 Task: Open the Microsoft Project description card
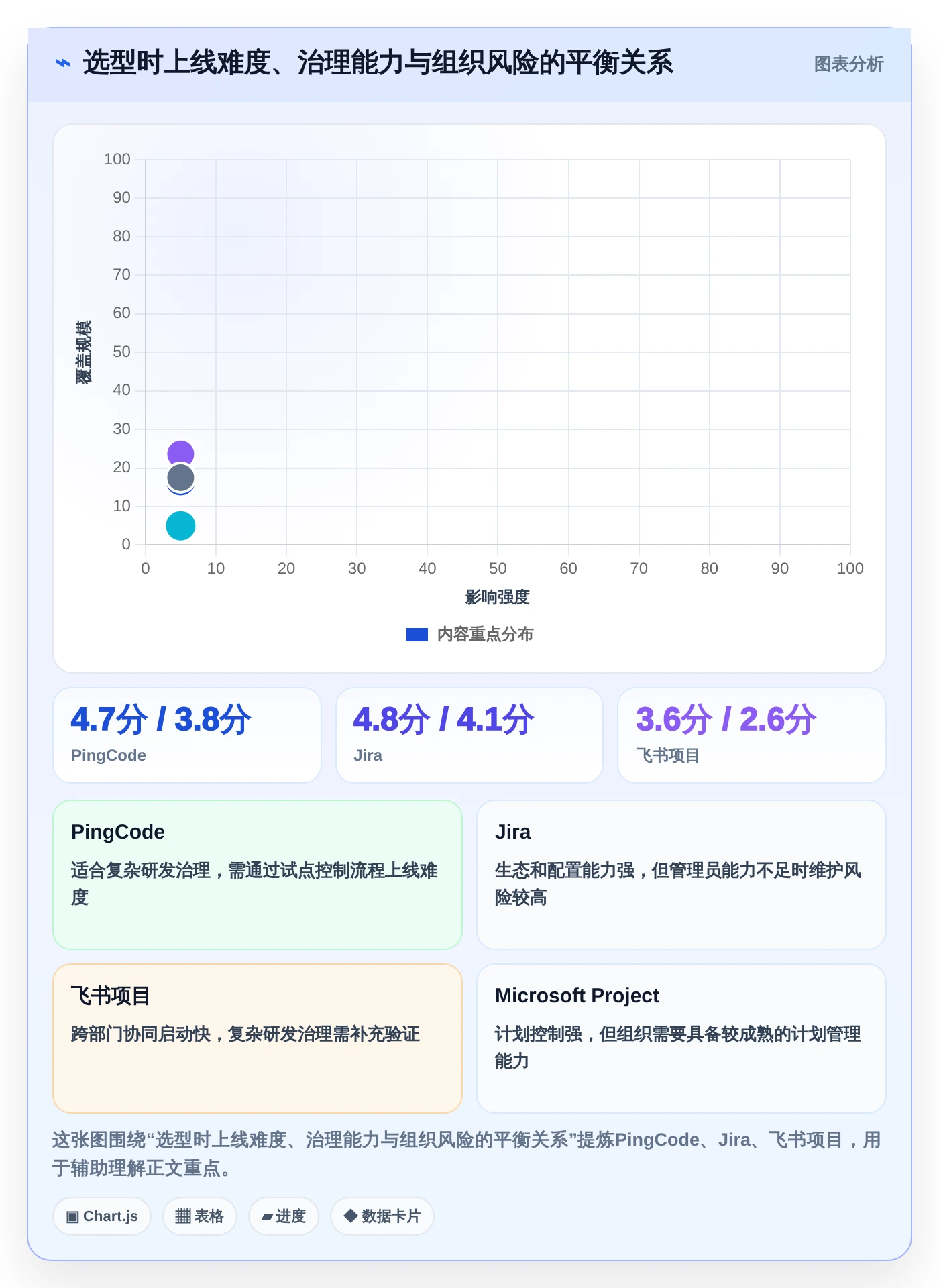(681, 1038)
